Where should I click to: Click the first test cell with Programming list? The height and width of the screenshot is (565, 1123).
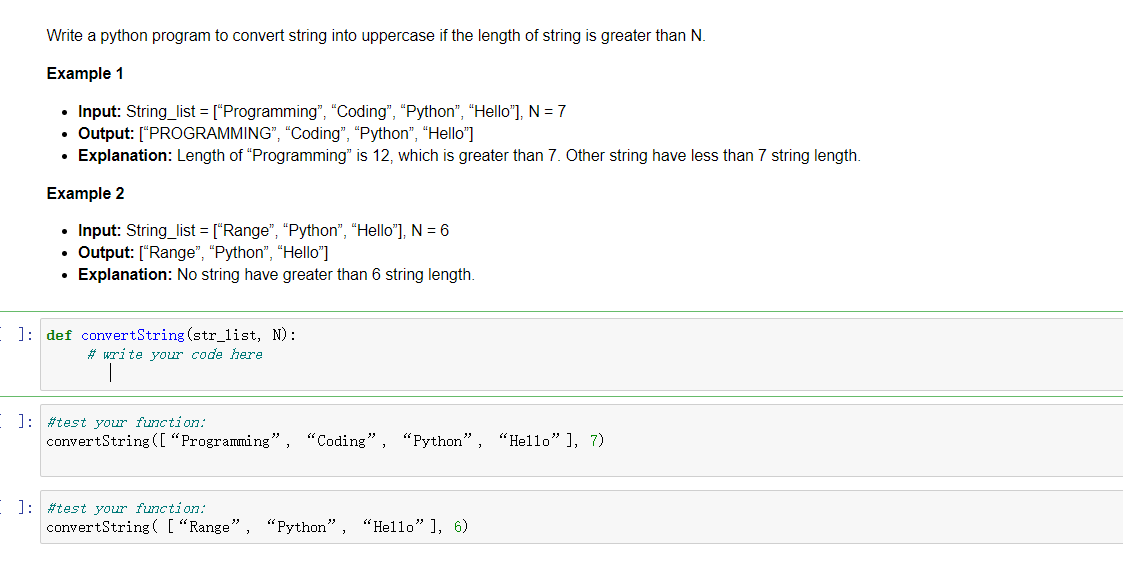[582, 440]
